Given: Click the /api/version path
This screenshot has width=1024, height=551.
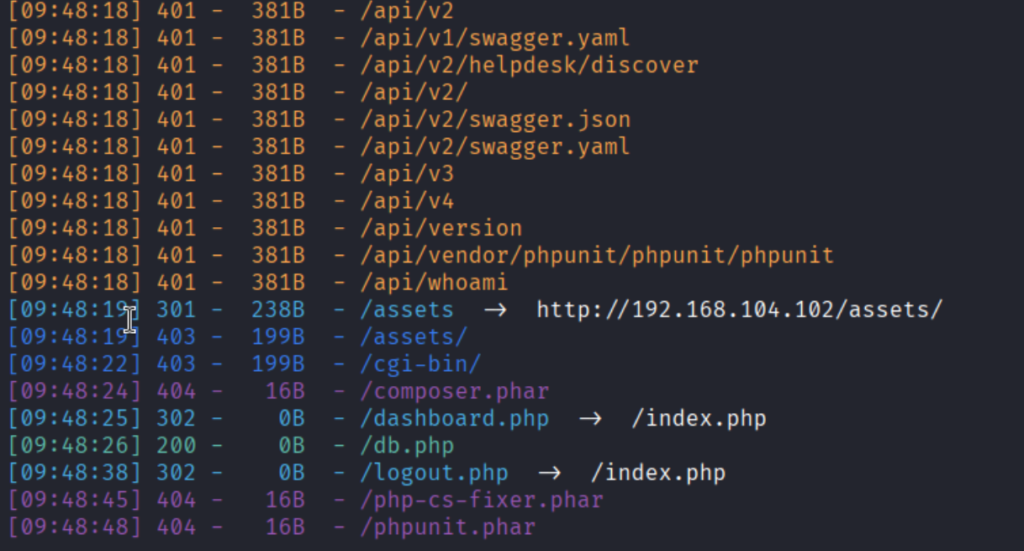Looking at the screenshot, I should coord(441,228).
